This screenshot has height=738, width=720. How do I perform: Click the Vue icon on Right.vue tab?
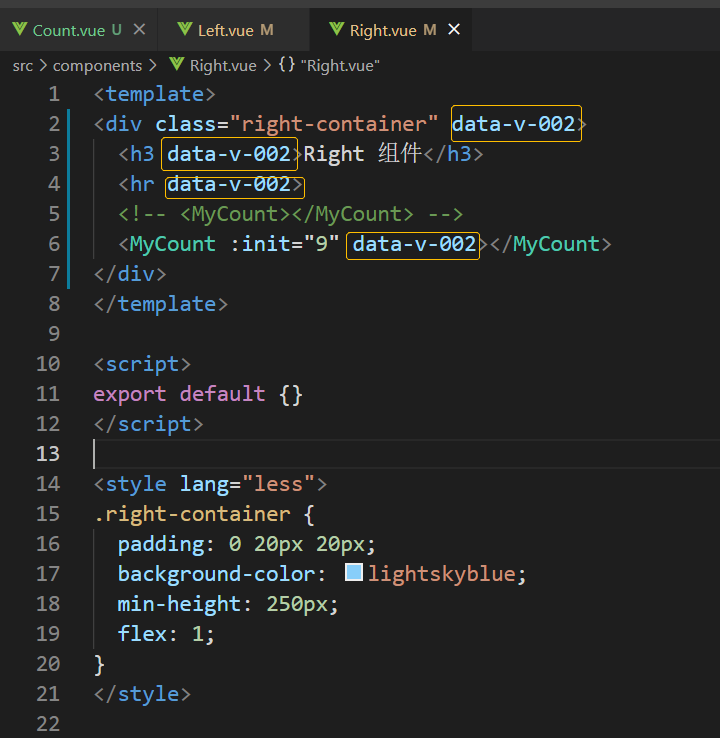pyautogui.click(x=336, y=30)
